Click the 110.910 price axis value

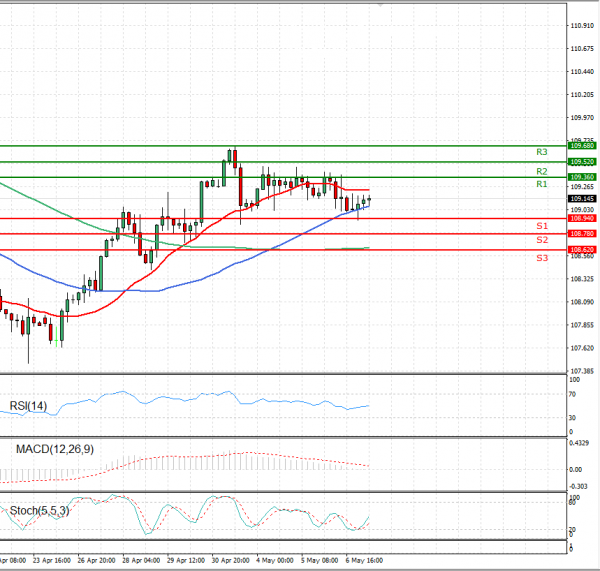pos(582,26)
